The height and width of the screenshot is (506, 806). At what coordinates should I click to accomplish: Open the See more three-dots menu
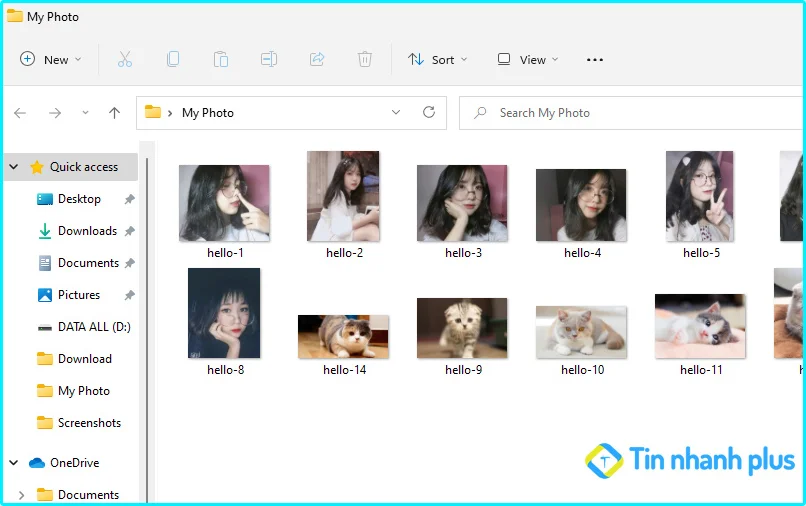click(x=595, y=60)
